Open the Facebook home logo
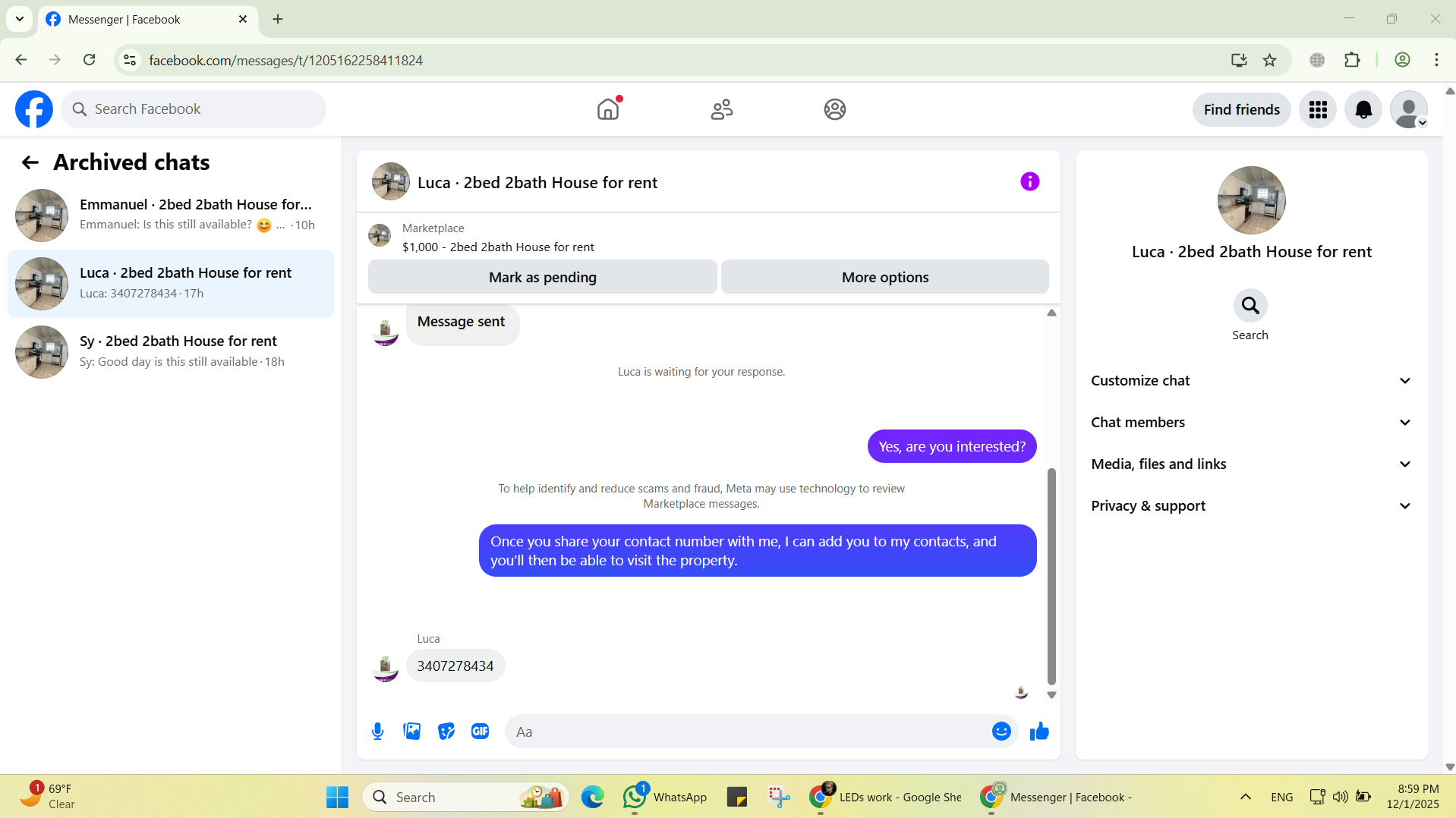Image resolution: width=1456 pixels, height=818 pixels. click(x=34, y=109)
